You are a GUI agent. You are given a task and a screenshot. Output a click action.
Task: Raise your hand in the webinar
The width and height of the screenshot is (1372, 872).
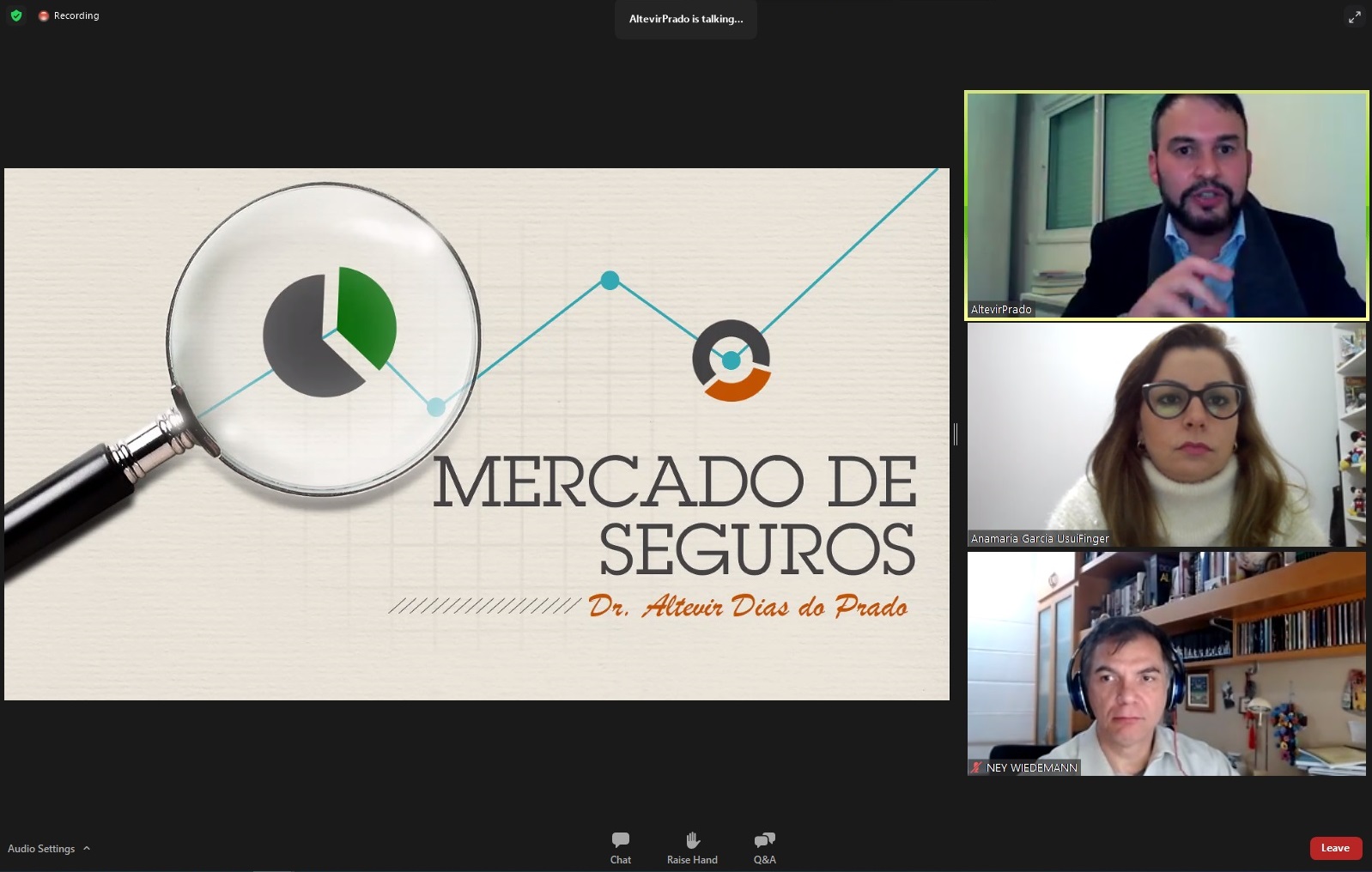[x=692, y=847]
